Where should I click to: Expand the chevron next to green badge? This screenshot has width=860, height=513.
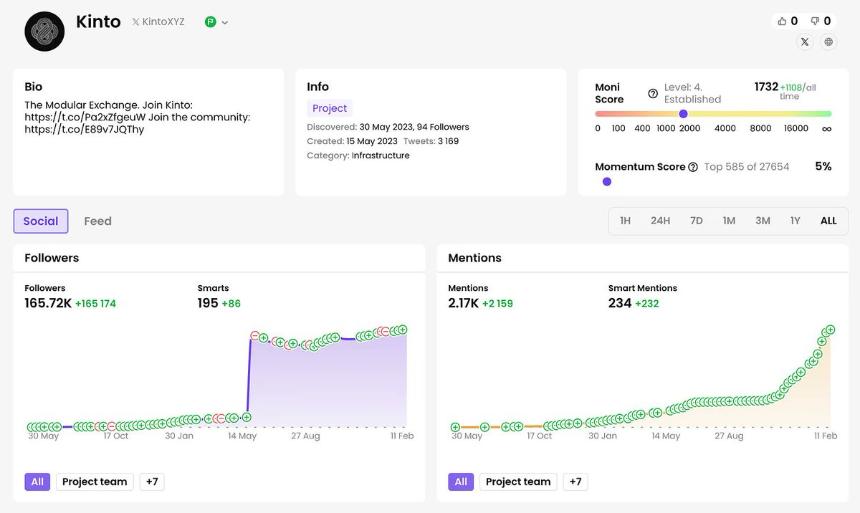225,22
